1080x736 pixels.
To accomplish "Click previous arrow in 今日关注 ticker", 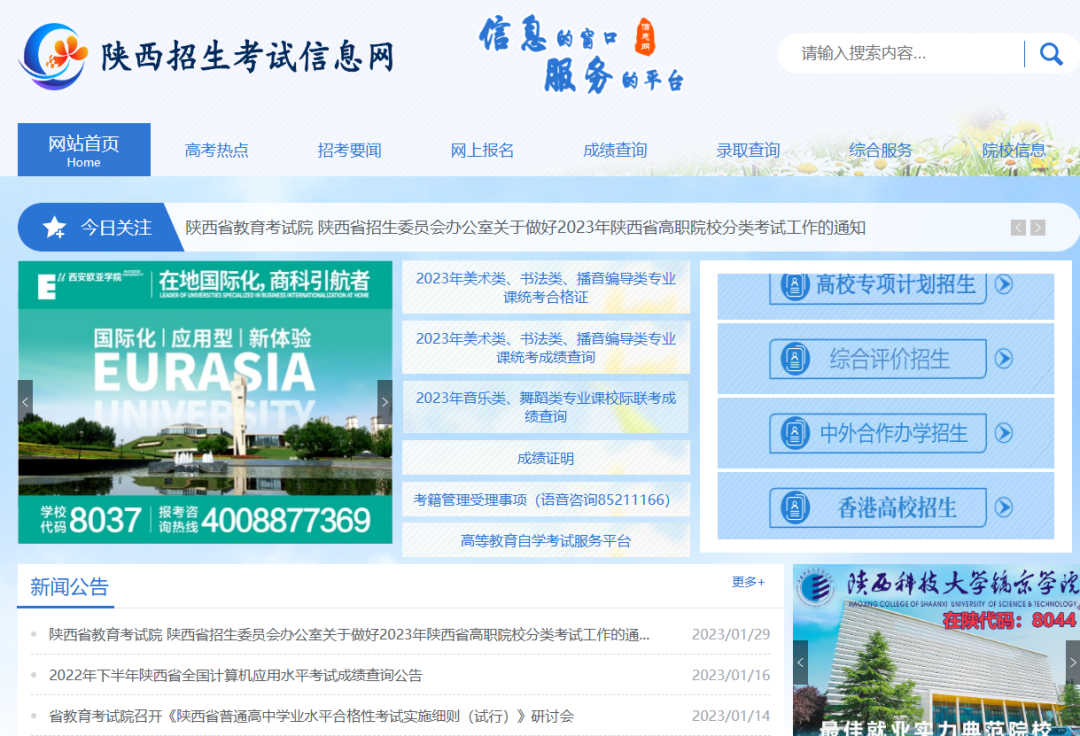I will coord(1018,228).
